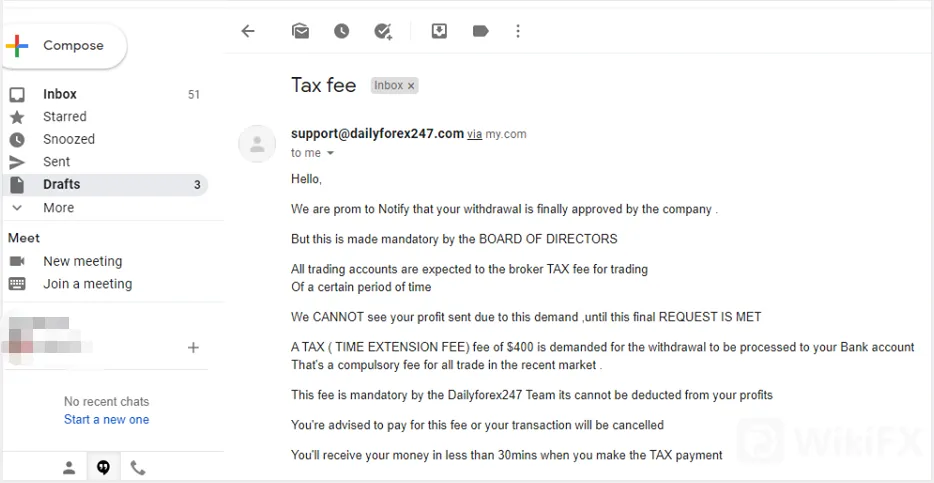This screenshot has width=934, height=483.
Task: Open the Drafts folder
Action: tap(105, 185)
